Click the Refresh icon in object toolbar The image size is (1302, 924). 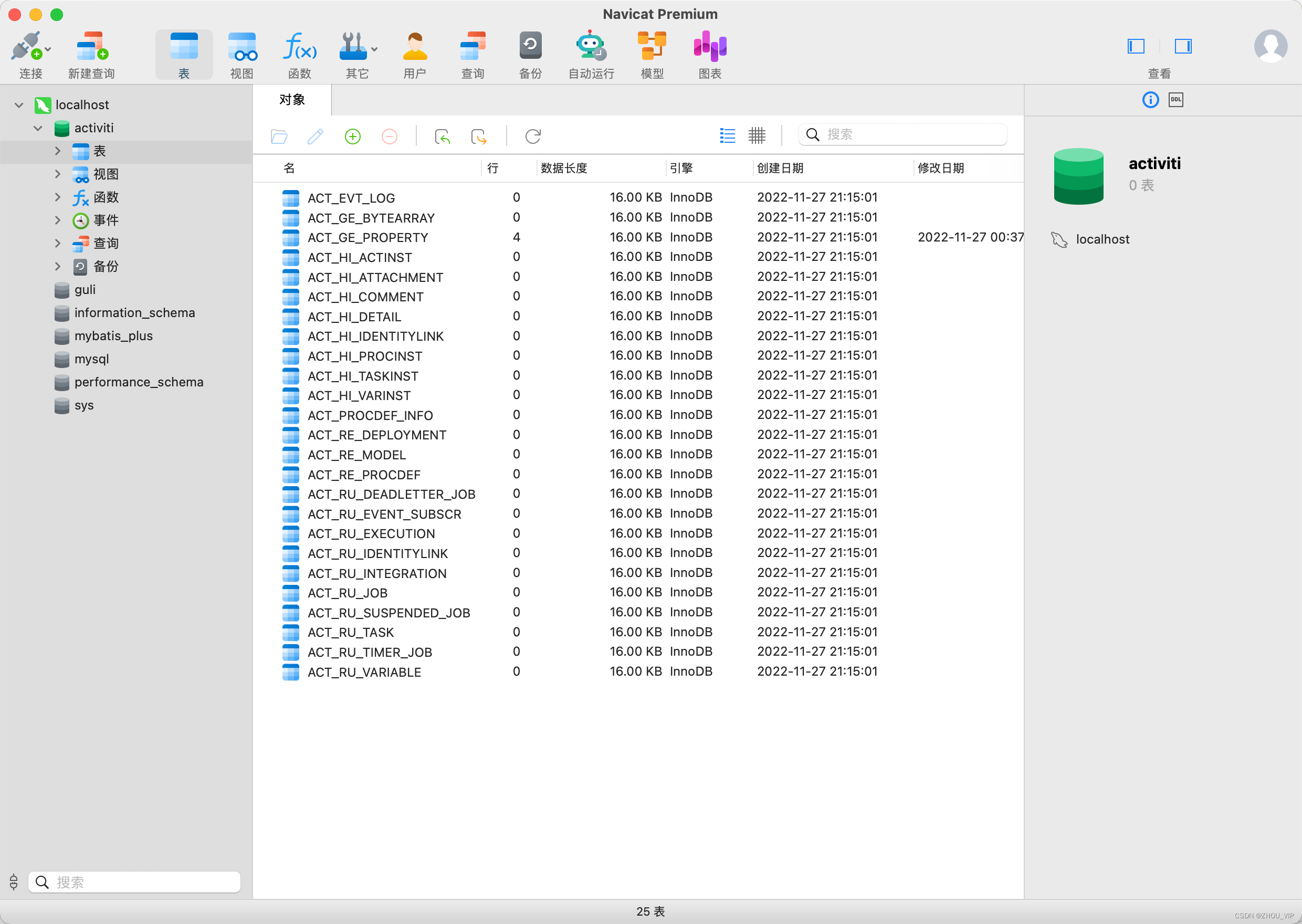point(532,136)
